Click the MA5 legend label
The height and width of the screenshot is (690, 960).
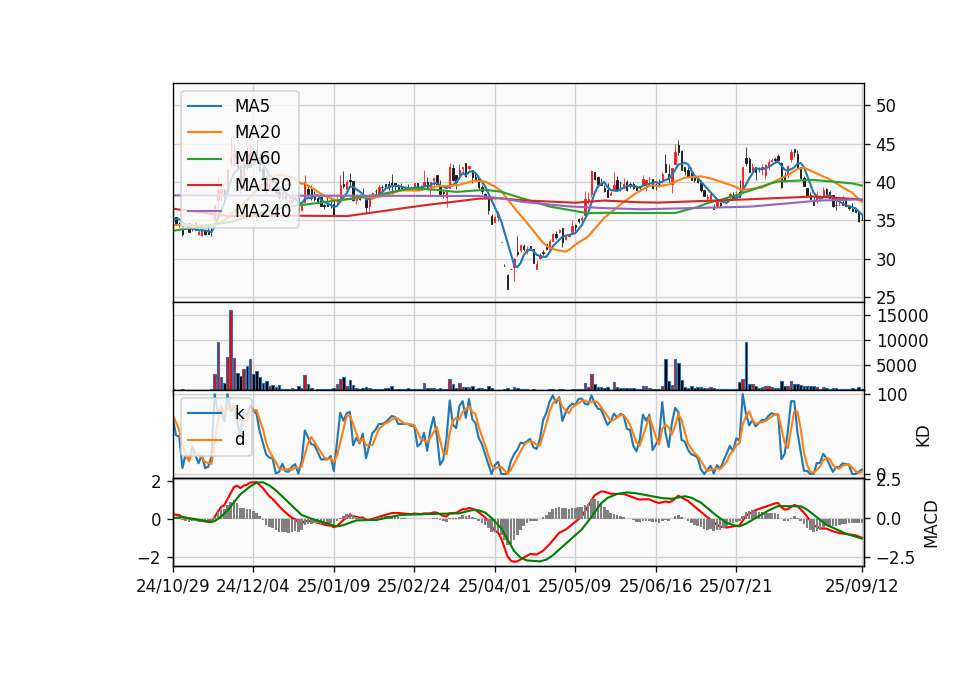(x=252, y=106)
